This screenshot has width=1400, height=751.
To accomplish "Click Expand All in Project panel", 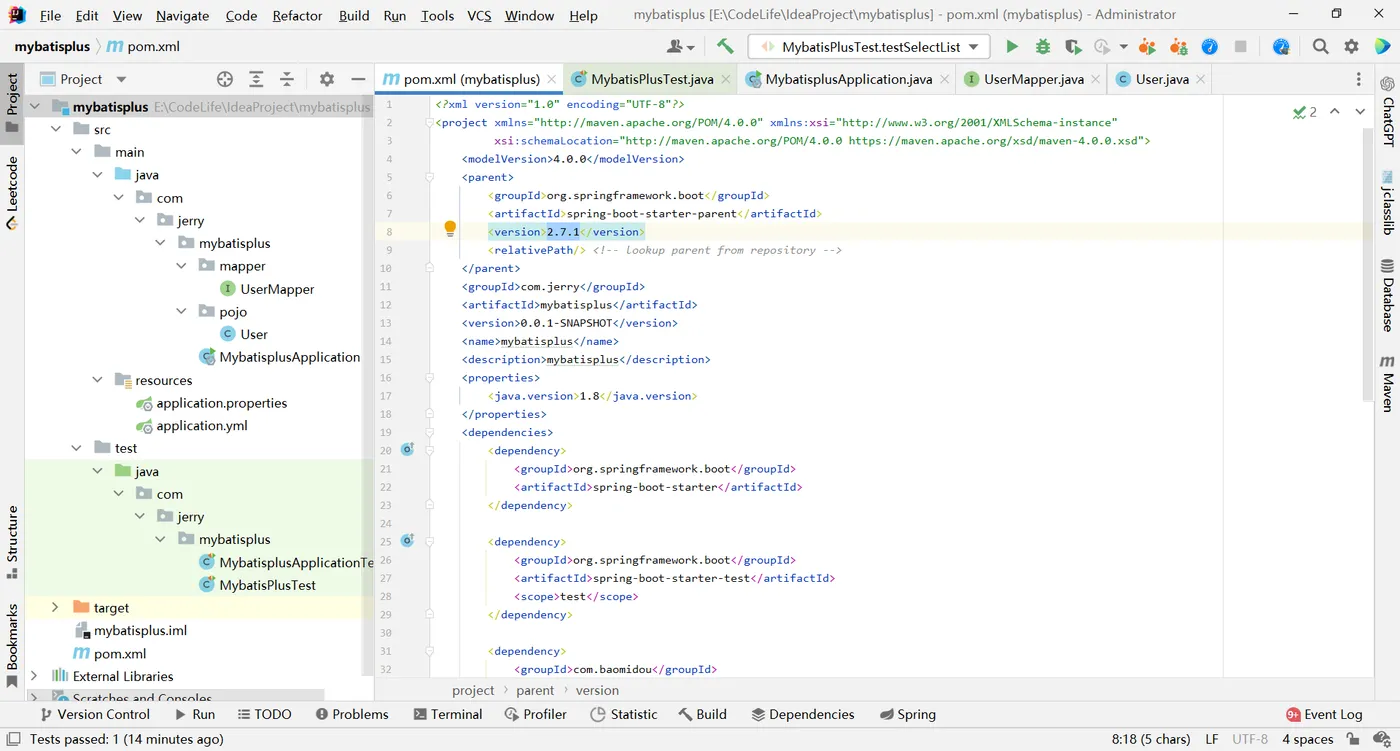I will [x=256, y=79].
